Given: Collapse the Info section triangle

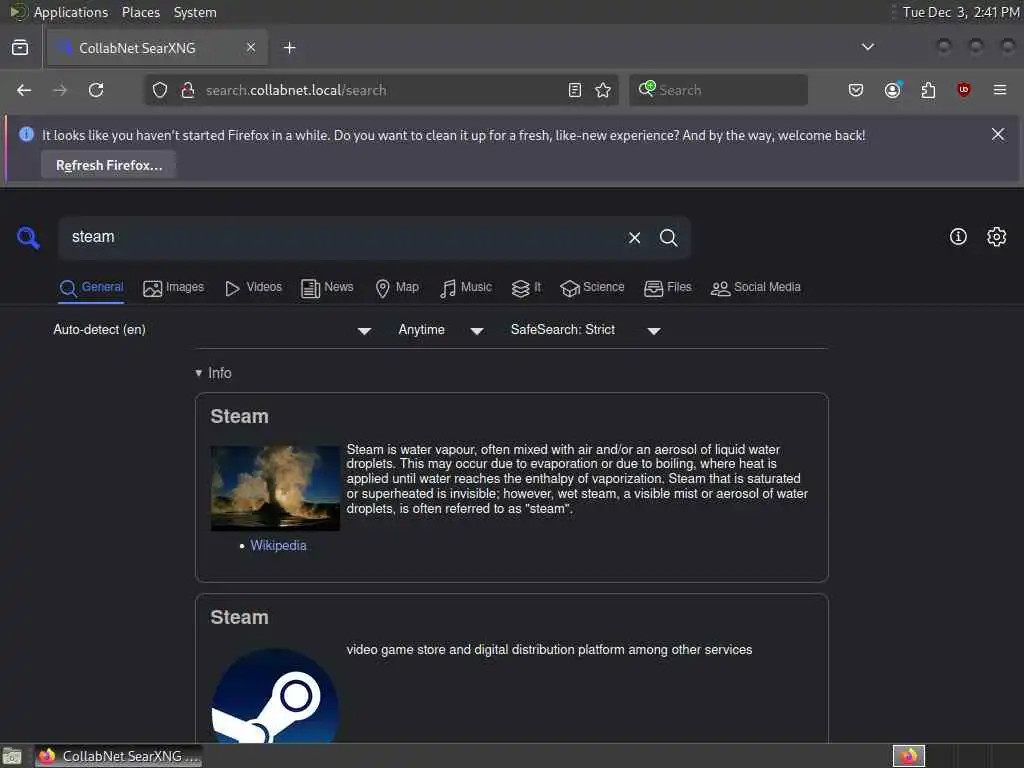Looking at the screenshot, I should tap(199, 373).
